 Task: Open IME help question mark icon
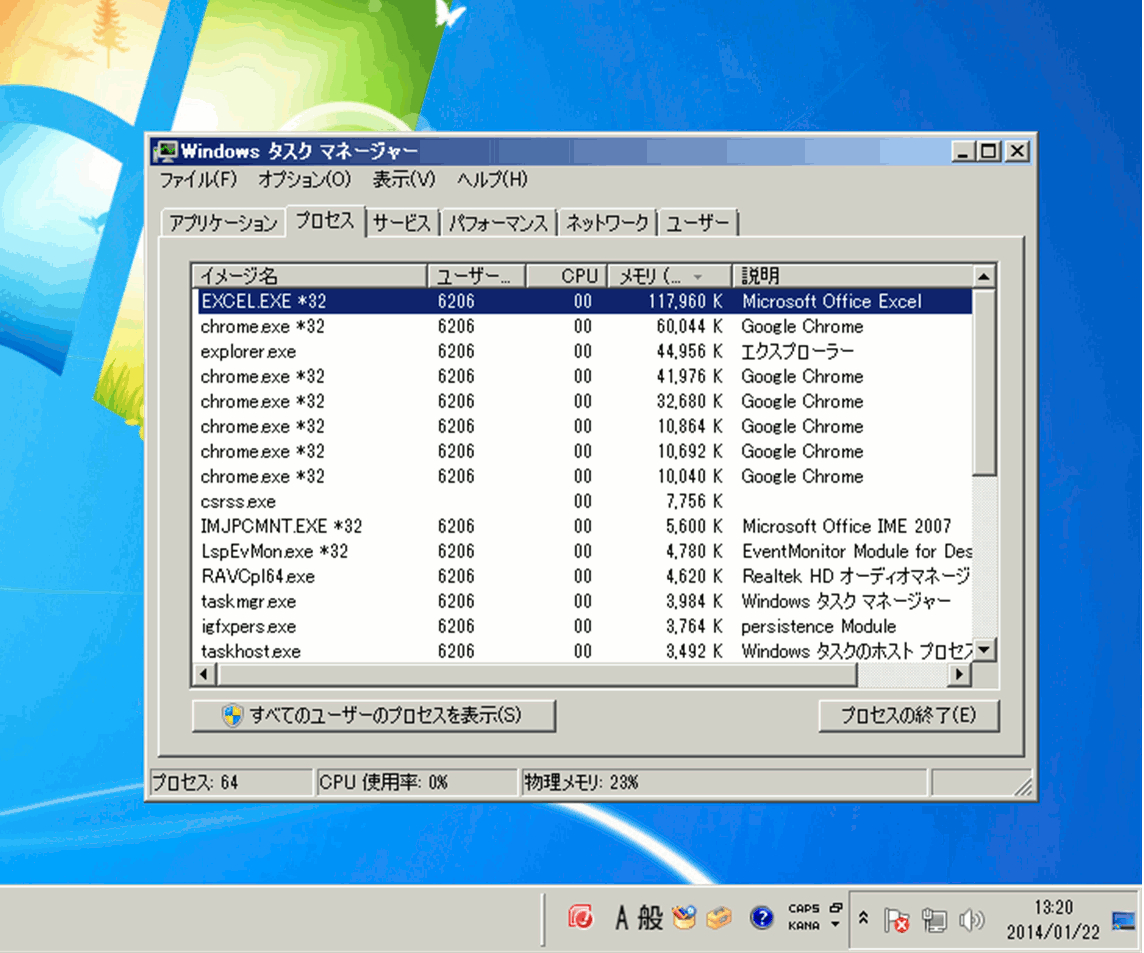point(761,918)
